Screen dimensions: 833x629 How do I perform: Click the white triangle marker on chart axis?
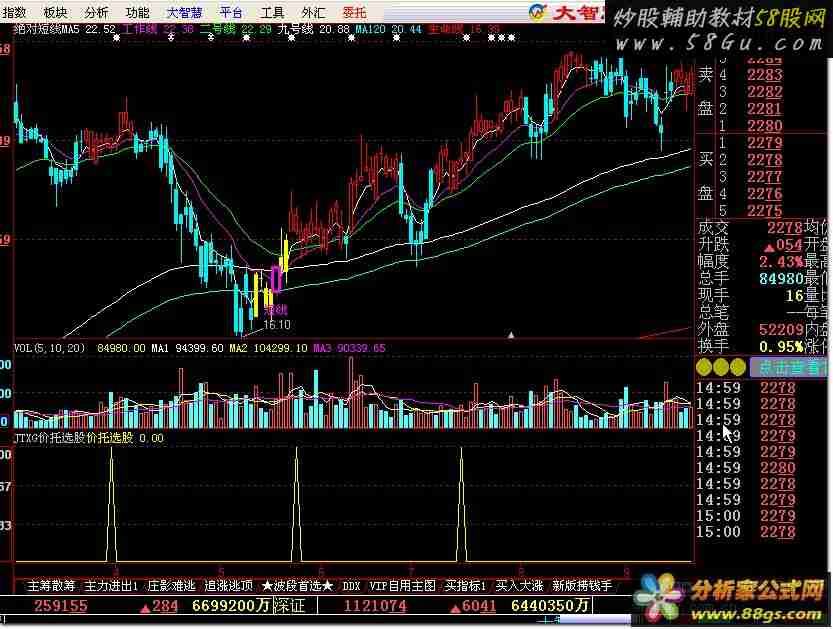[511, 335]
